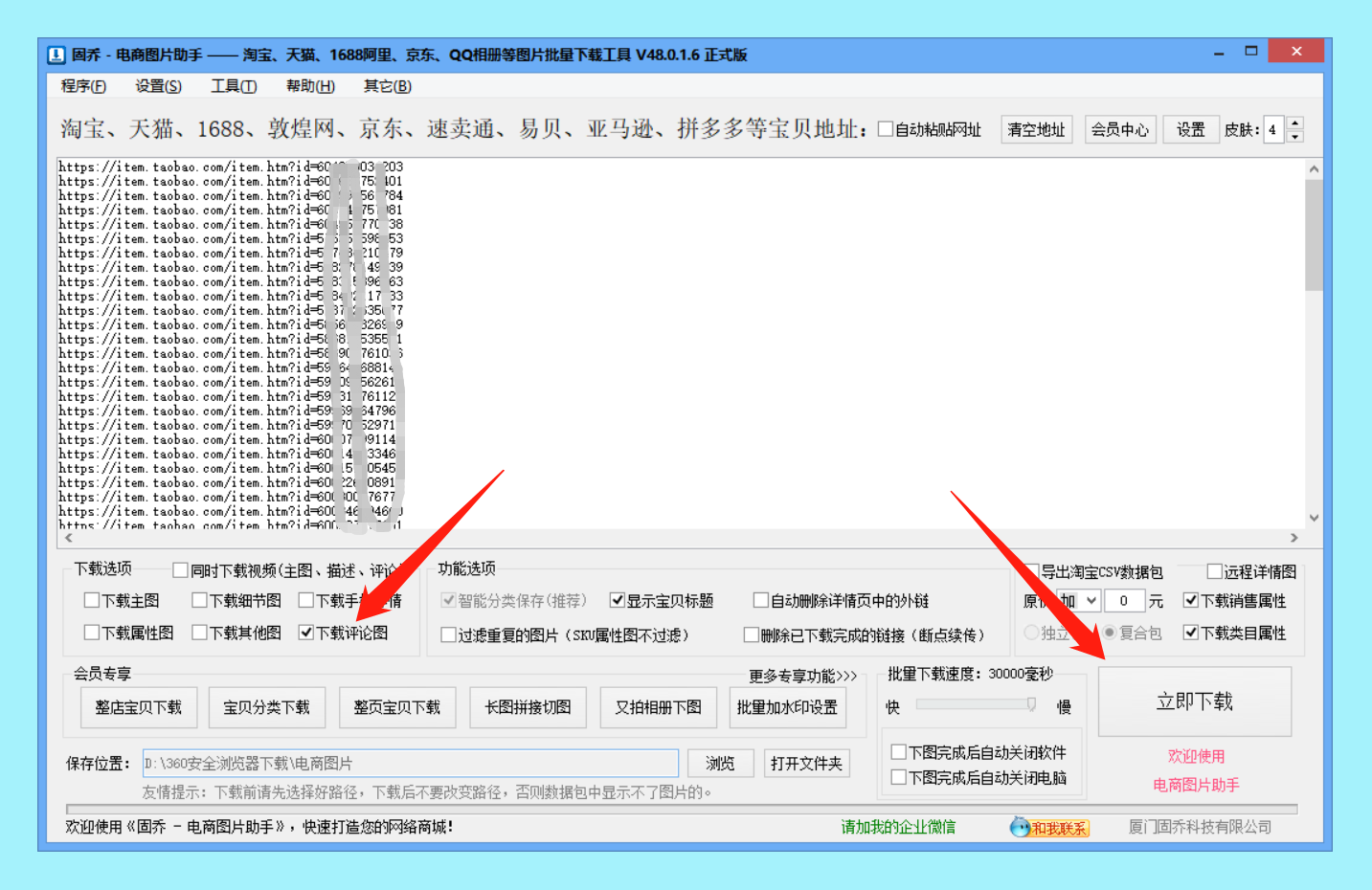The width and height of the screenshot is (1372, 890).
Task: Click the 清空地址 button
Action: [x=1037, y=129]
